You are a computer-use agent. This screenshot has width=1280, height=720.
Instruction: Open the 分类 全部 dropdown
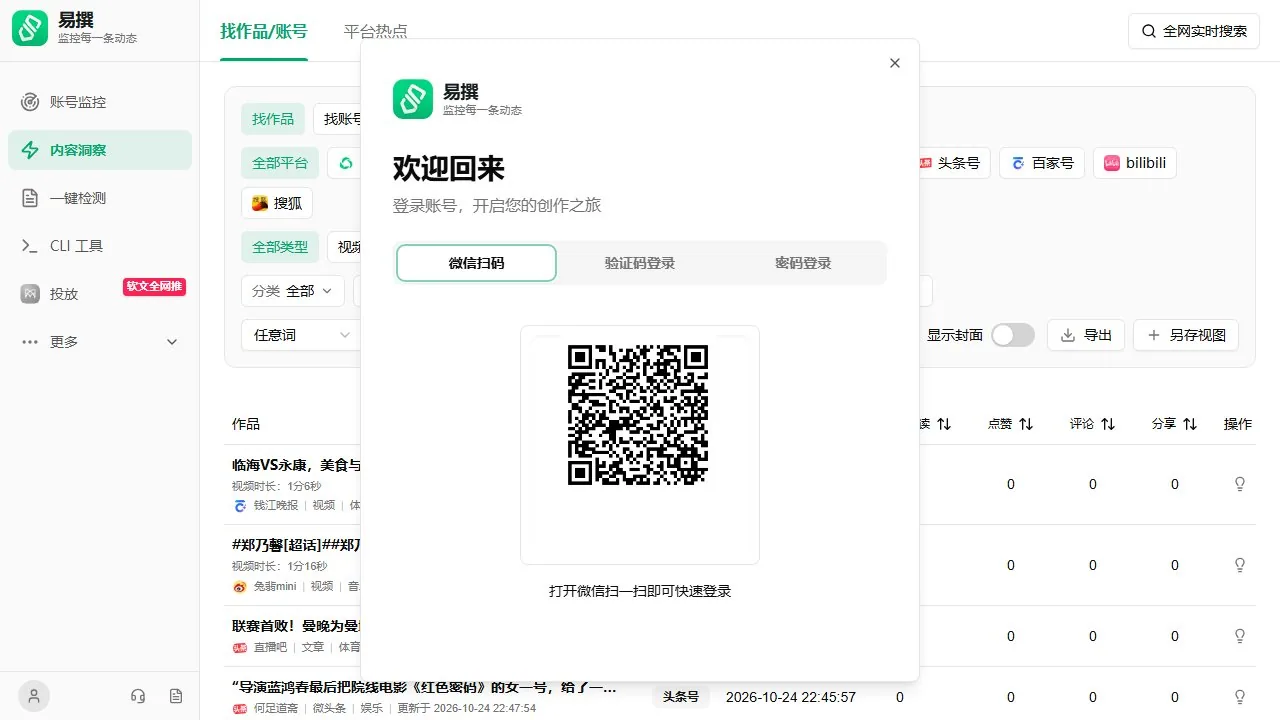pos(293,291)
